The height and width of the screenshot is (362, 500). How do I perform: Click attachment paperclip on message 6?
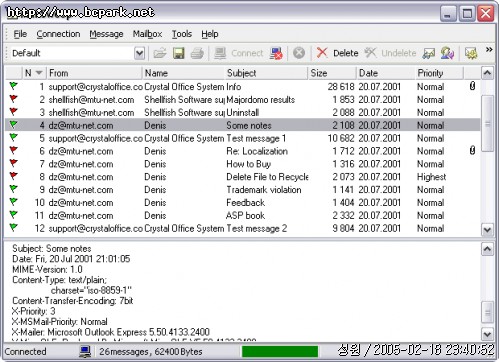click(x=472, y=150)
